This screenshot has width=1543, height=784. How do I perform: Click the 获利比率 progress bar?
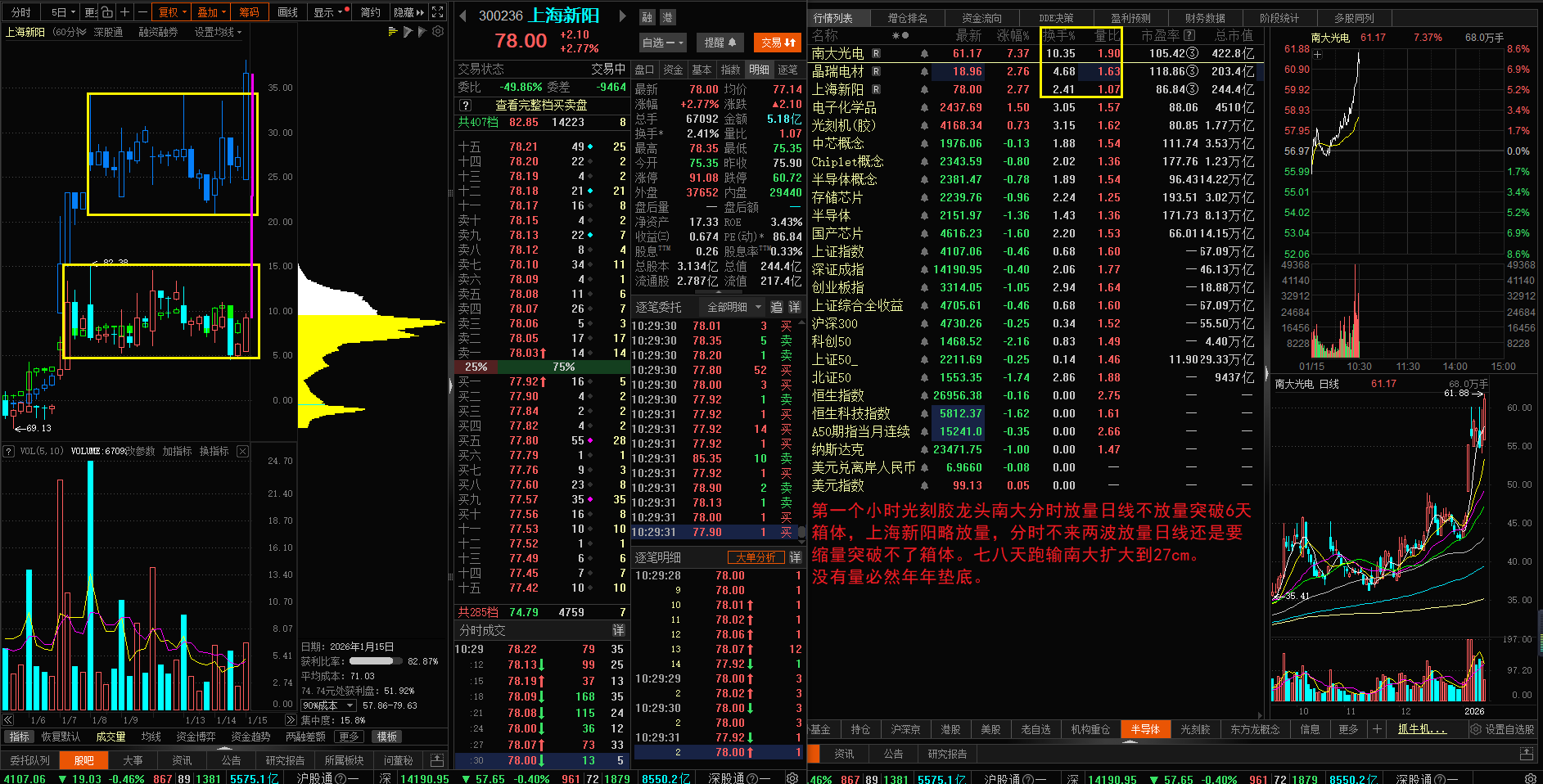(x=375, y=661)
